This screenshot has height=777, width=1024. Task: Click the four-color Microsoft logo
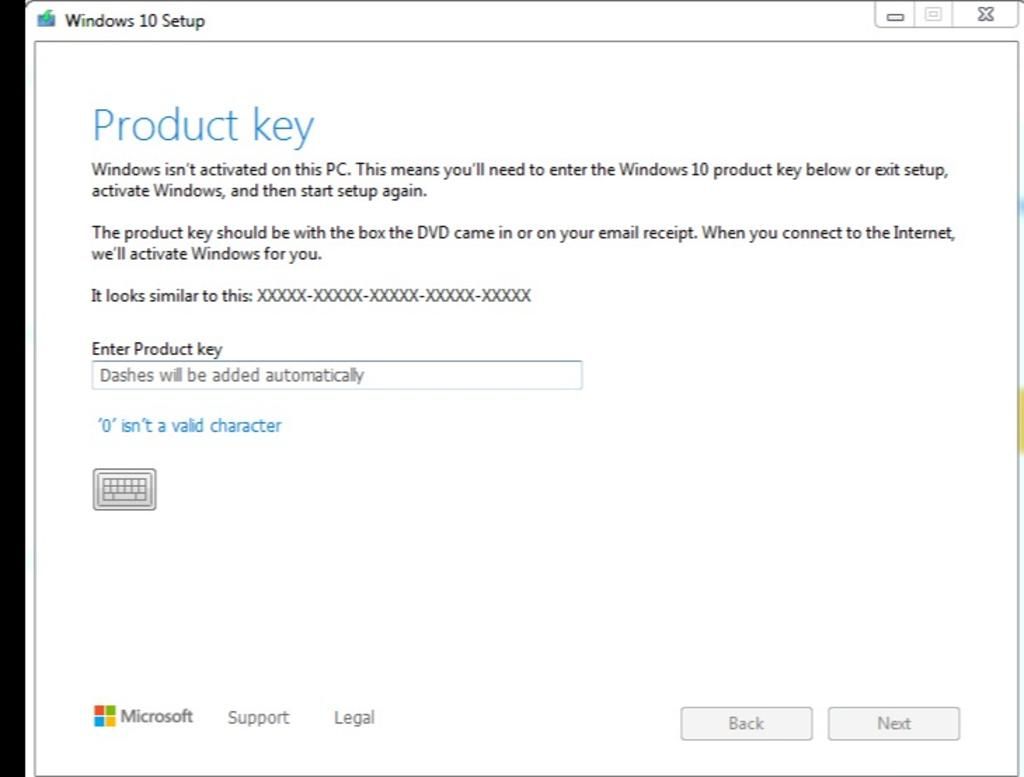(x=104, y=716)
